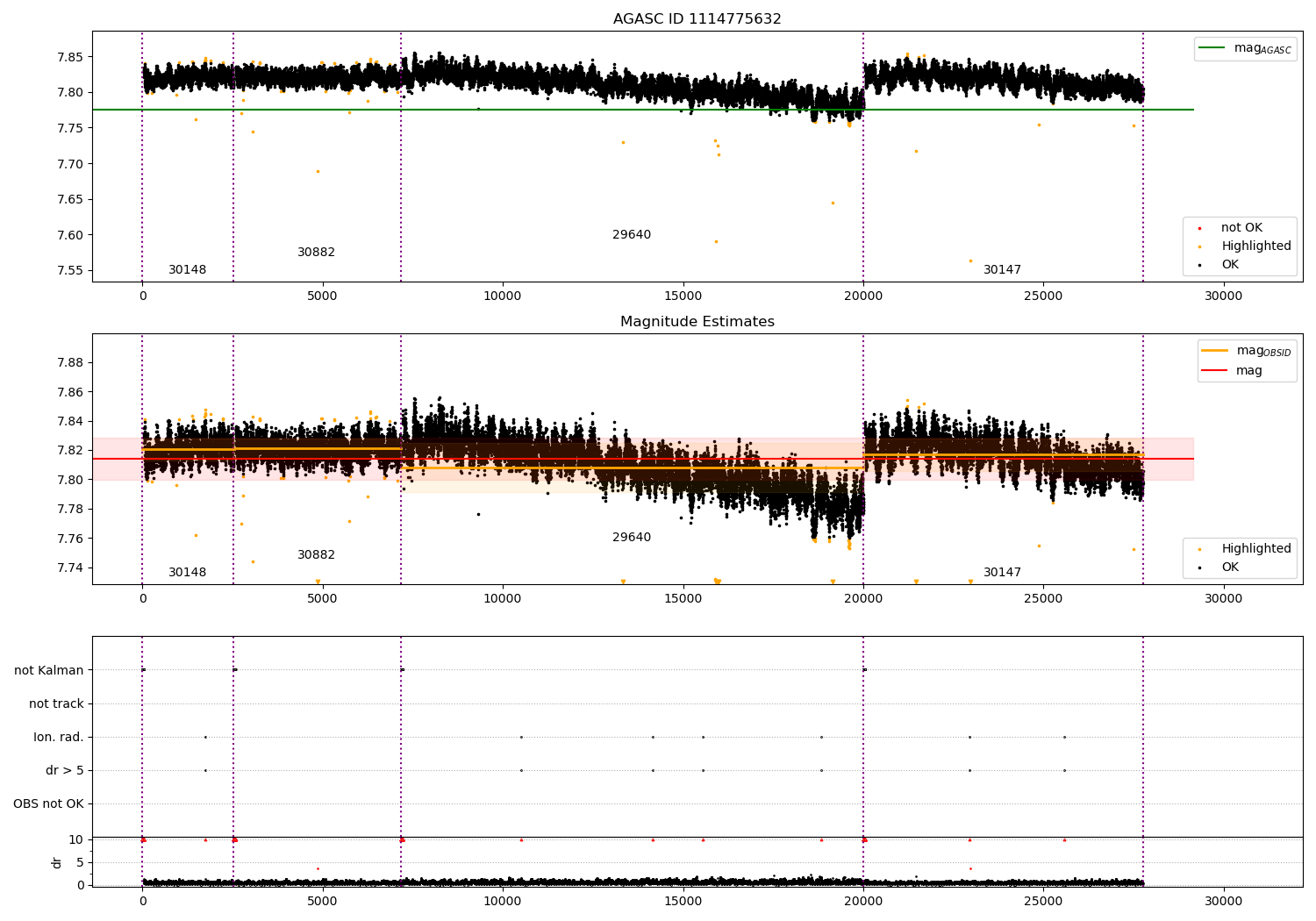This screenshot has width=1316, height=921.
Task: Select 'OK' legend entry in middle plot
Action: [1229, 568]
